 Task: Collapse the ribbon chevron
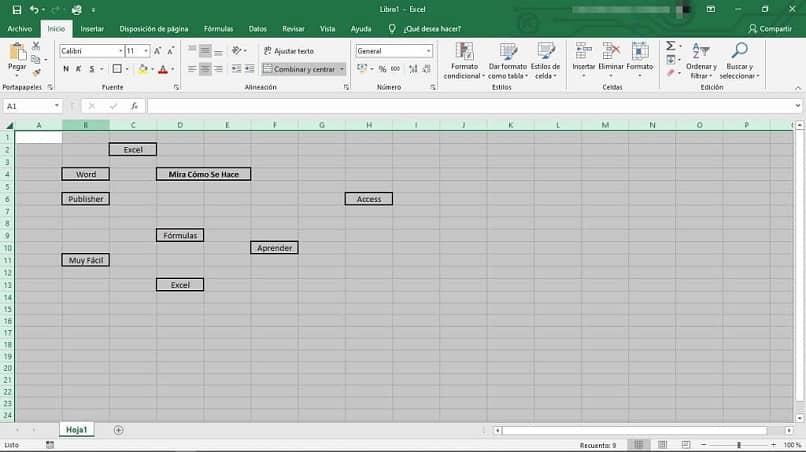[x=798, y=88]
